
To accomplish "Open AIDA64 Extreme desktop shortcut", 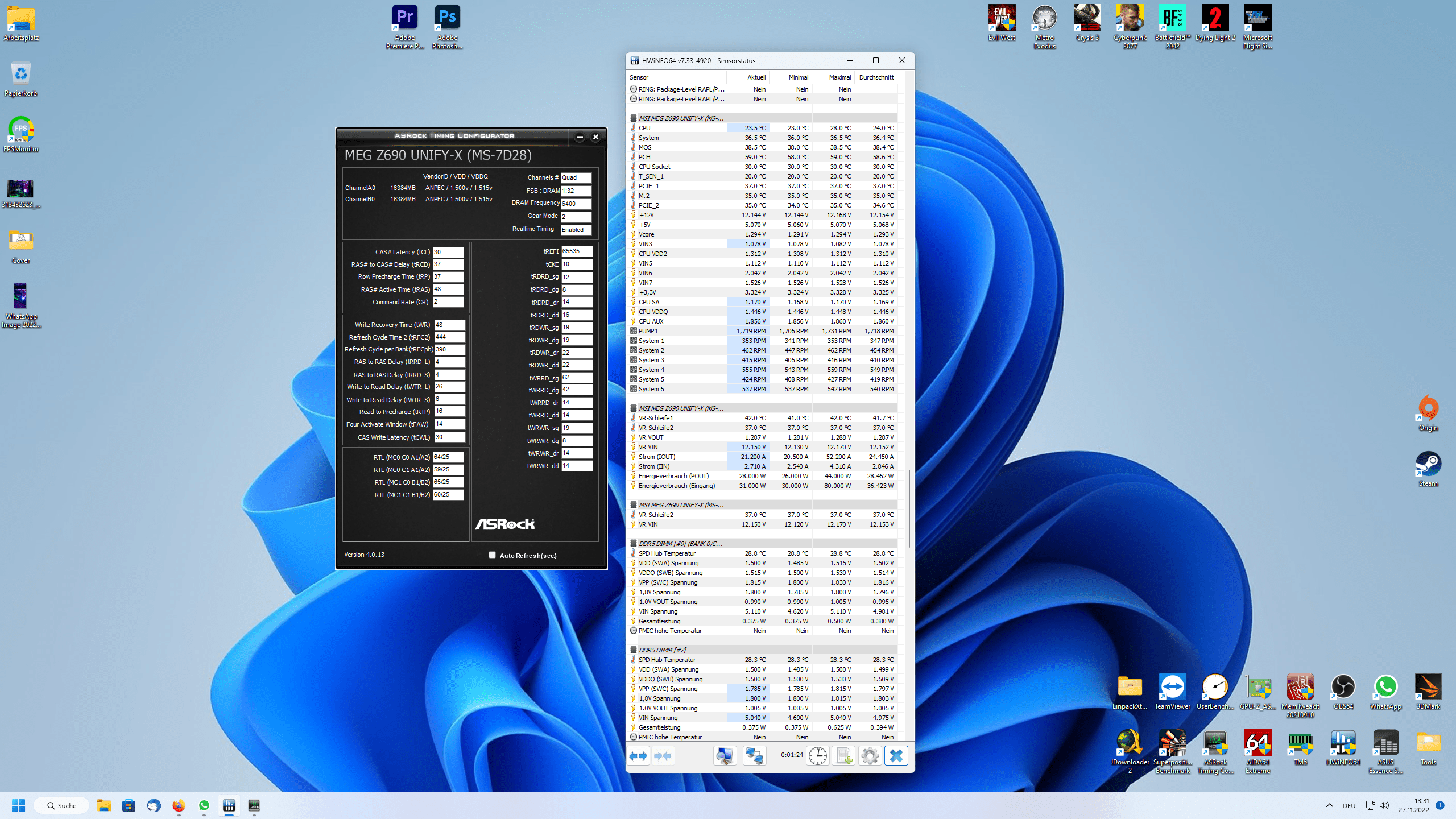I will (x=1258, y=751).
